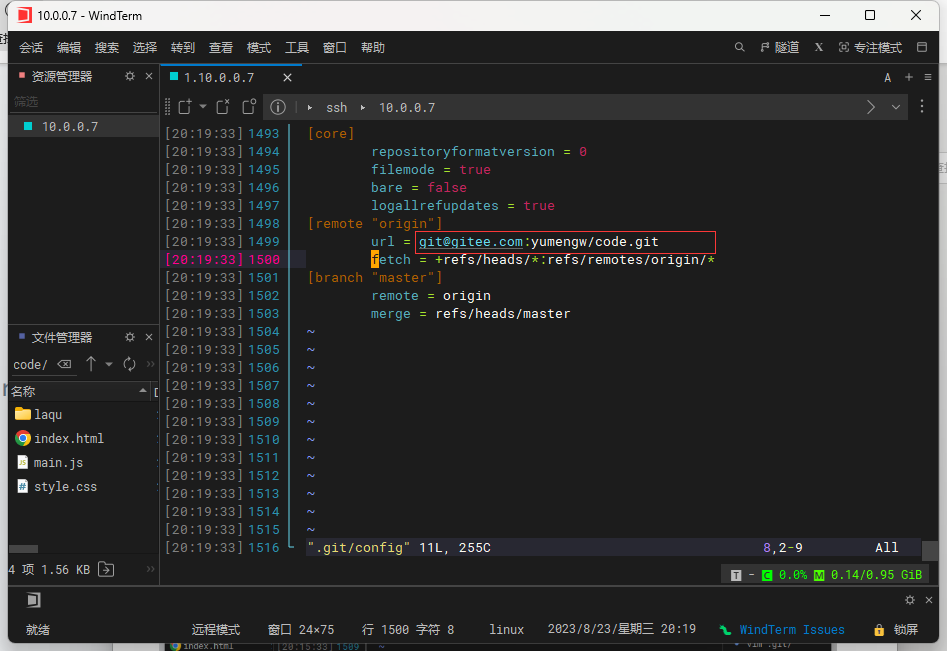Expand the arrow before ssh breadcrumb

310,107
